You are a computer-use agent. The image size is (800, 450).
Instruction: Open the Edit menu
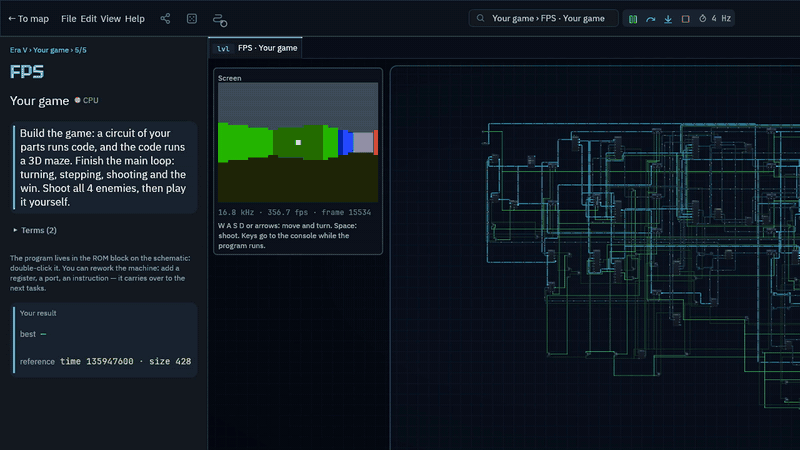pos(88,19)
